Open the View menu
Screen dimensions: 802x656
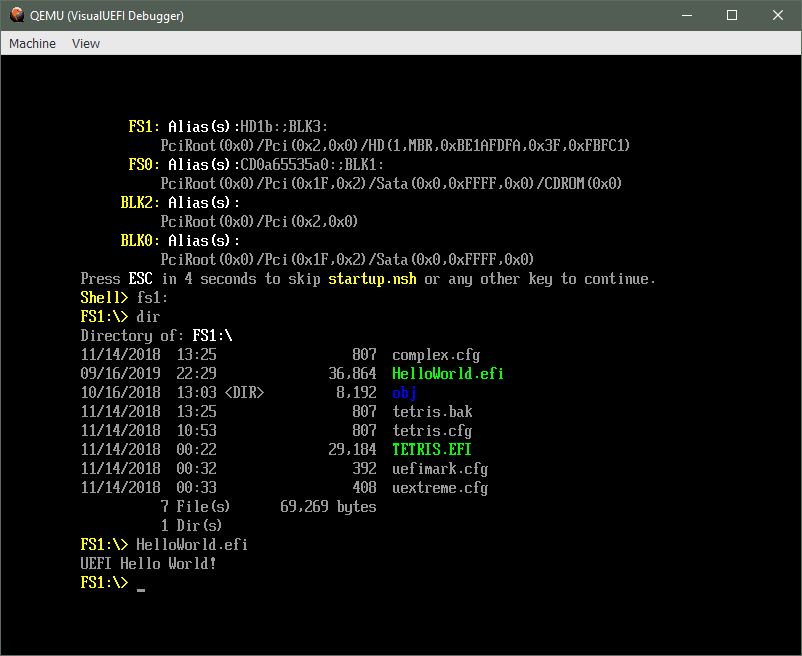coord(85,43)
